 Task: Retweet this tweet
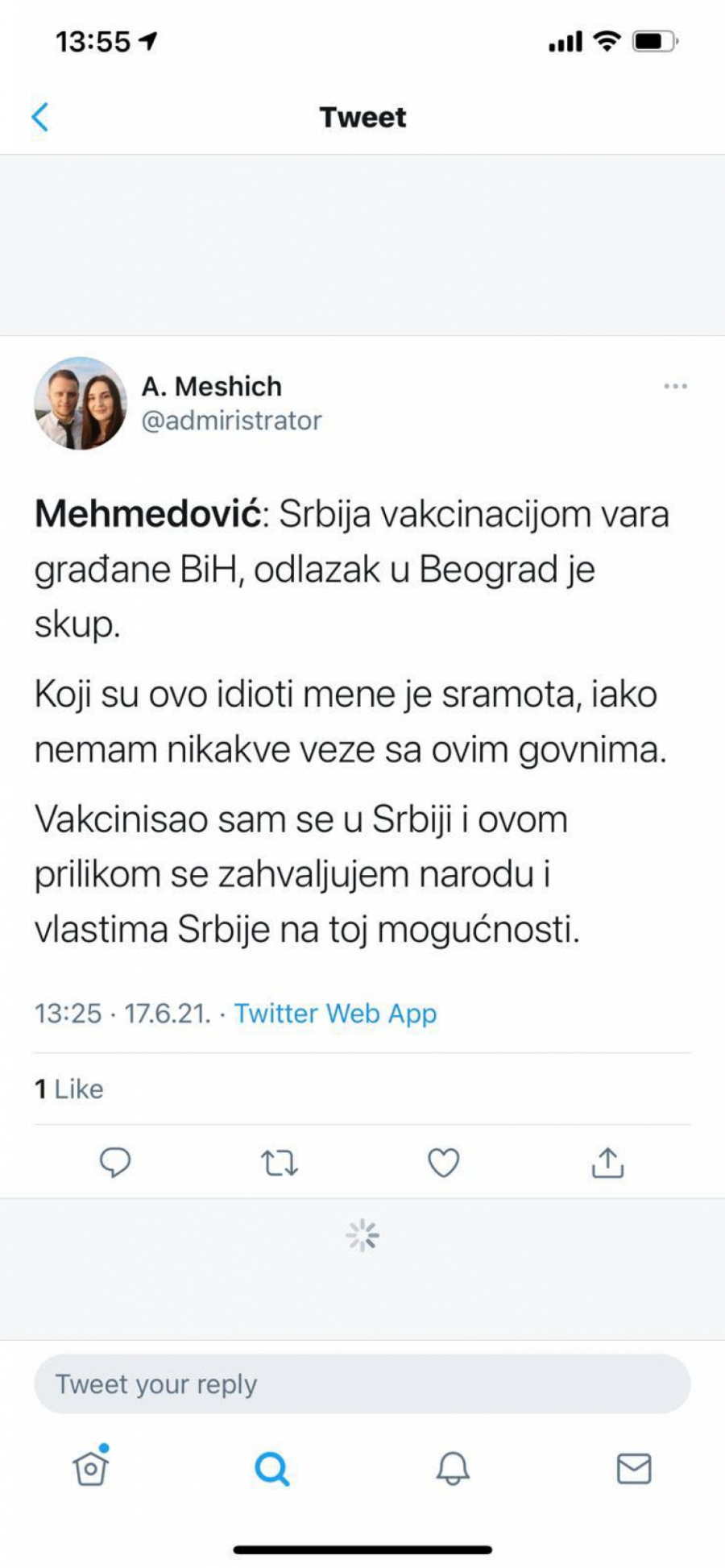(x=280, y=1163)
